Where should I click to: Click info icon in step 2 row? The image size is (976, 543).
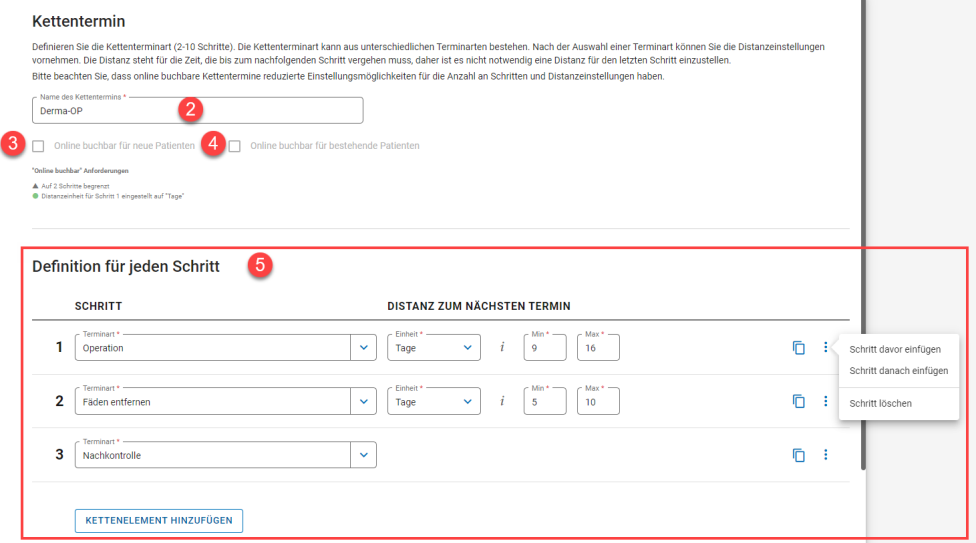click(502, 401)
